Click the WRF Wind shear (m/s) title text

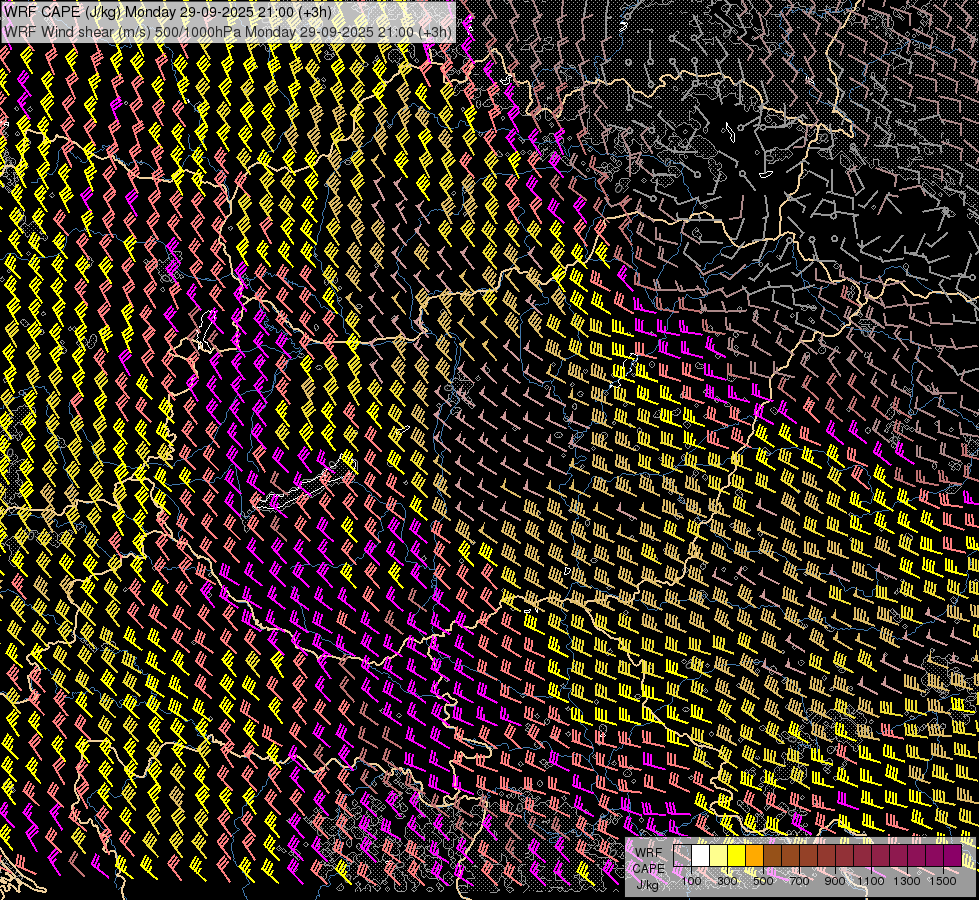click(x=75, y=31)
